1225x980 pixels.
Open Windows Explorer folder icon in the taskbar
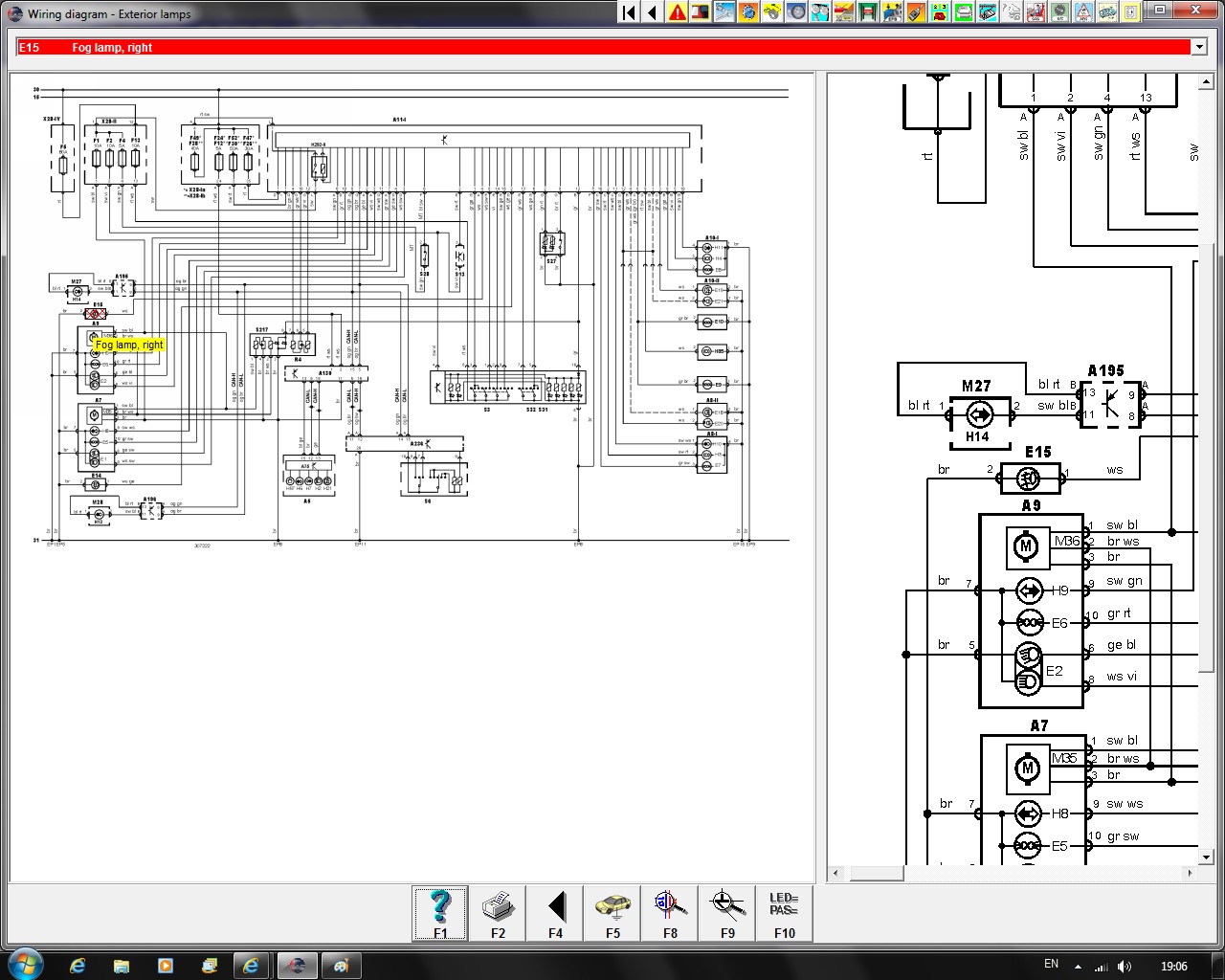[122, 966]
